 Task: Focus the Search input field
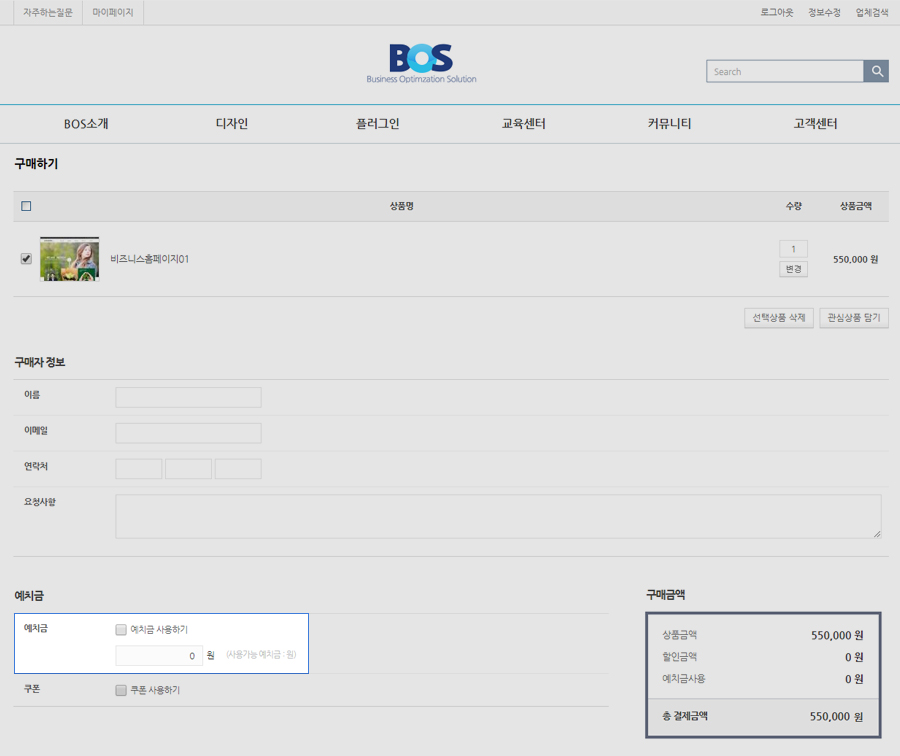pos(785,71)
